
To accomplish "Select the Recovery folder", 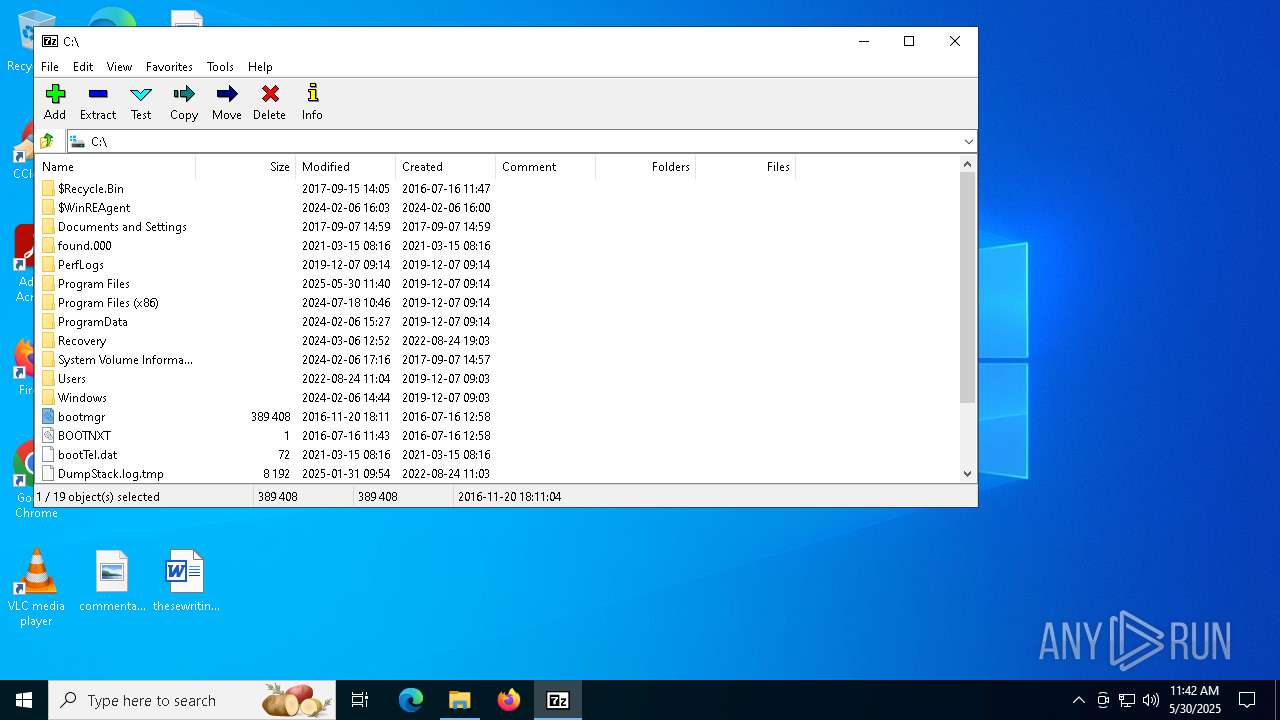I will 82,341.
